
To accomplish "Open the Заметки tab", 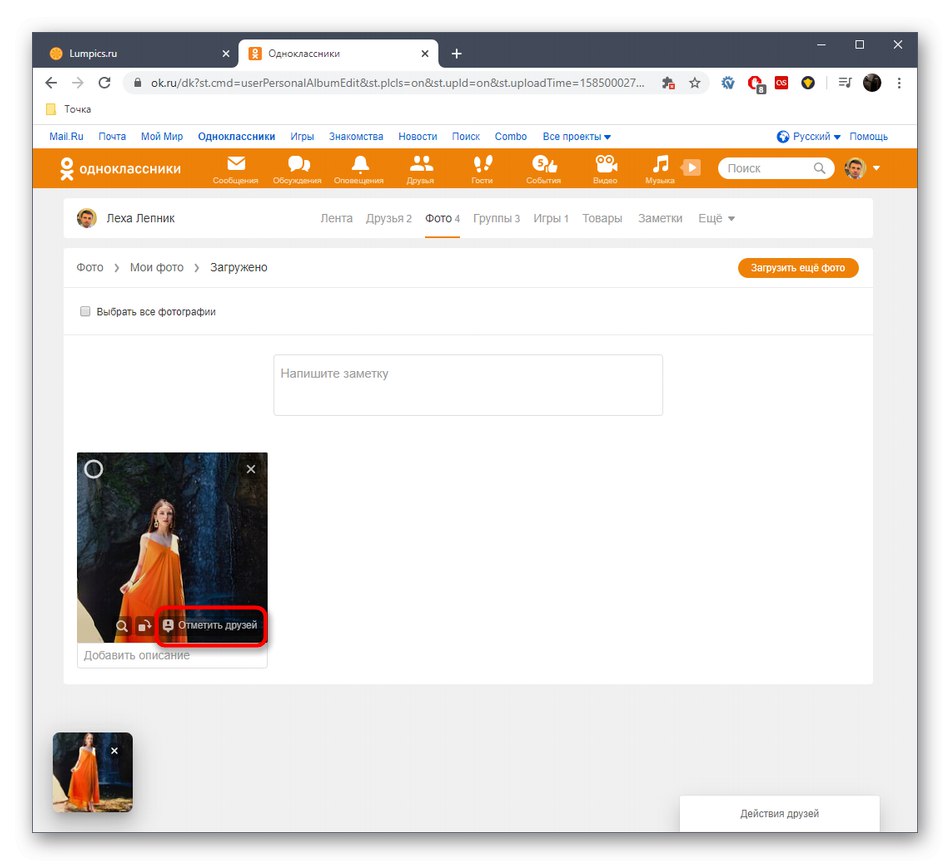I will 660,219.
